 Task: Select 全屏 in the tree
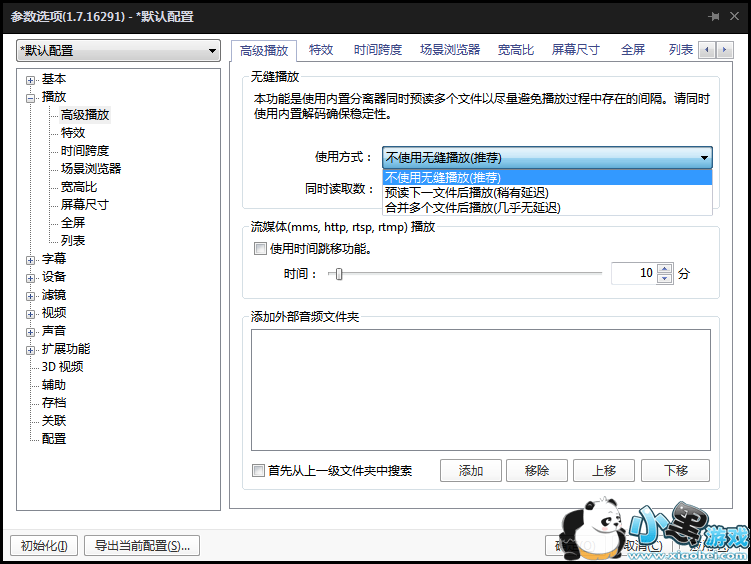[x=73, y=223]
